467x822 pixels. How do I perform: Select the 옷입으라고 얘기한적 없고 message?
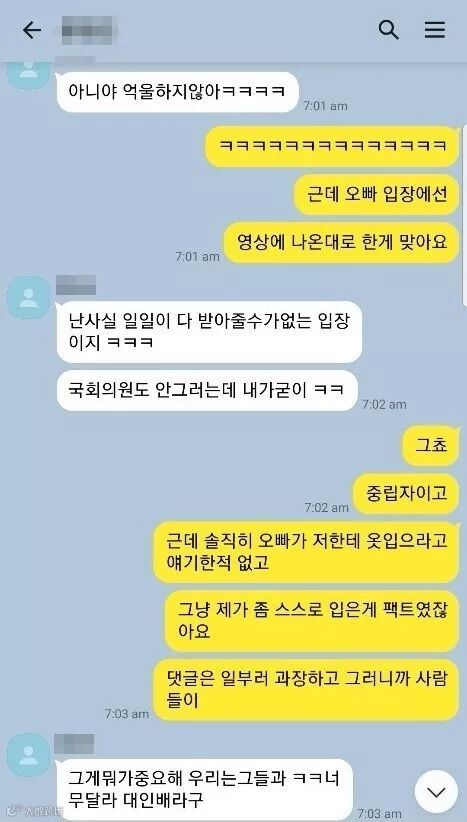point(307,552)
